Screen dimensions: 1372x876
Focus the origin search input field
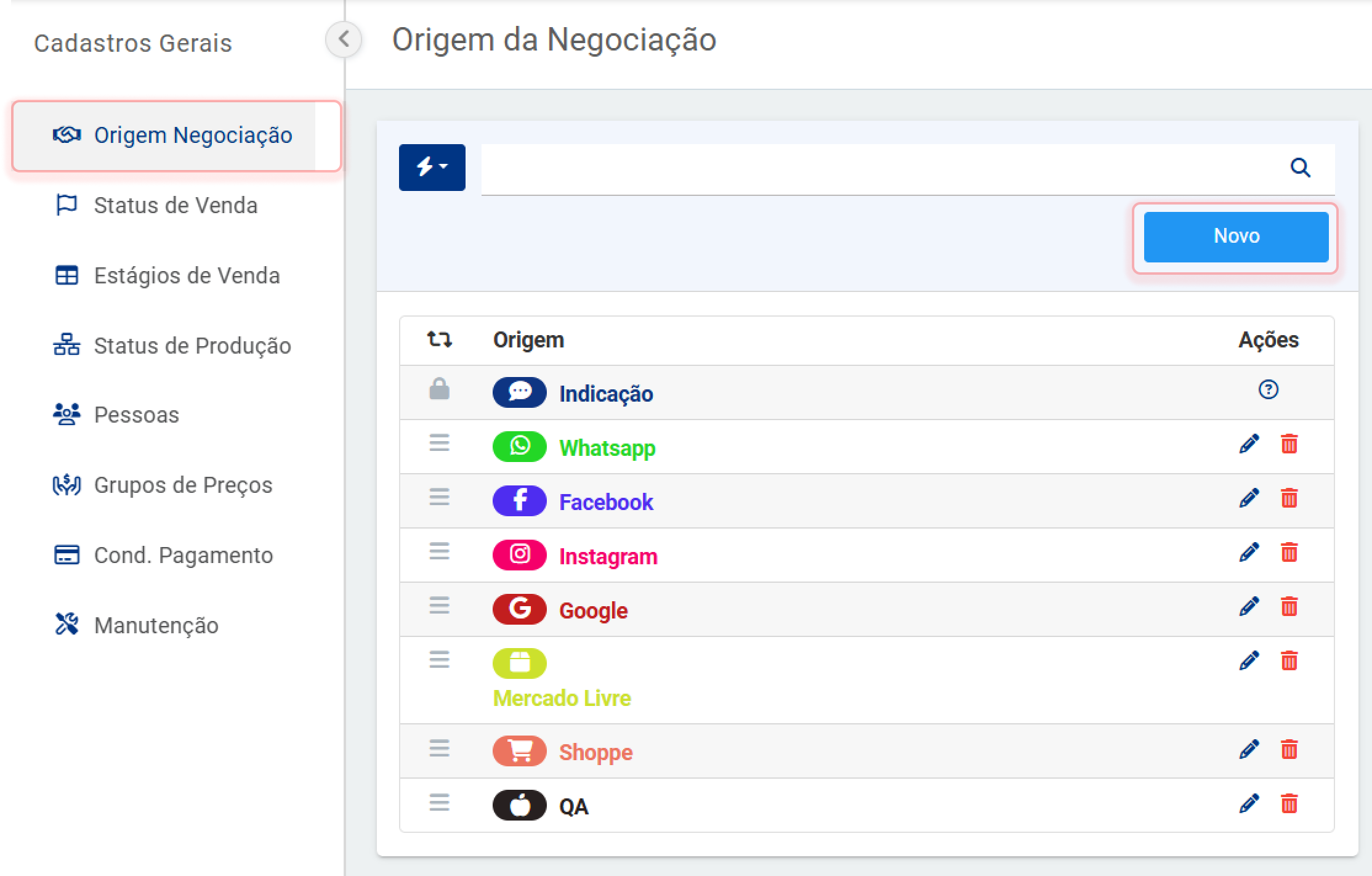click(x=881, y=169)
